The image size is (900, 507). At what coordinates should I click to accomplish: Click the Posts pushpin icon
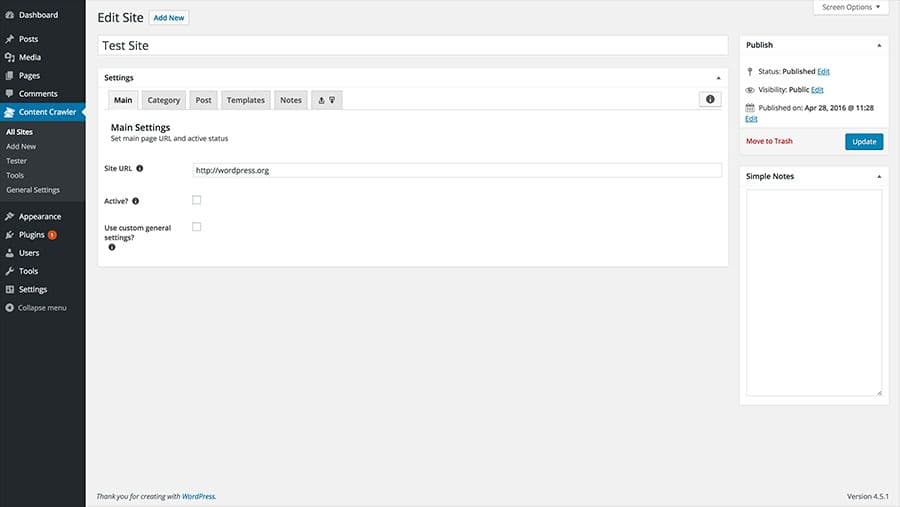(9, 39)
